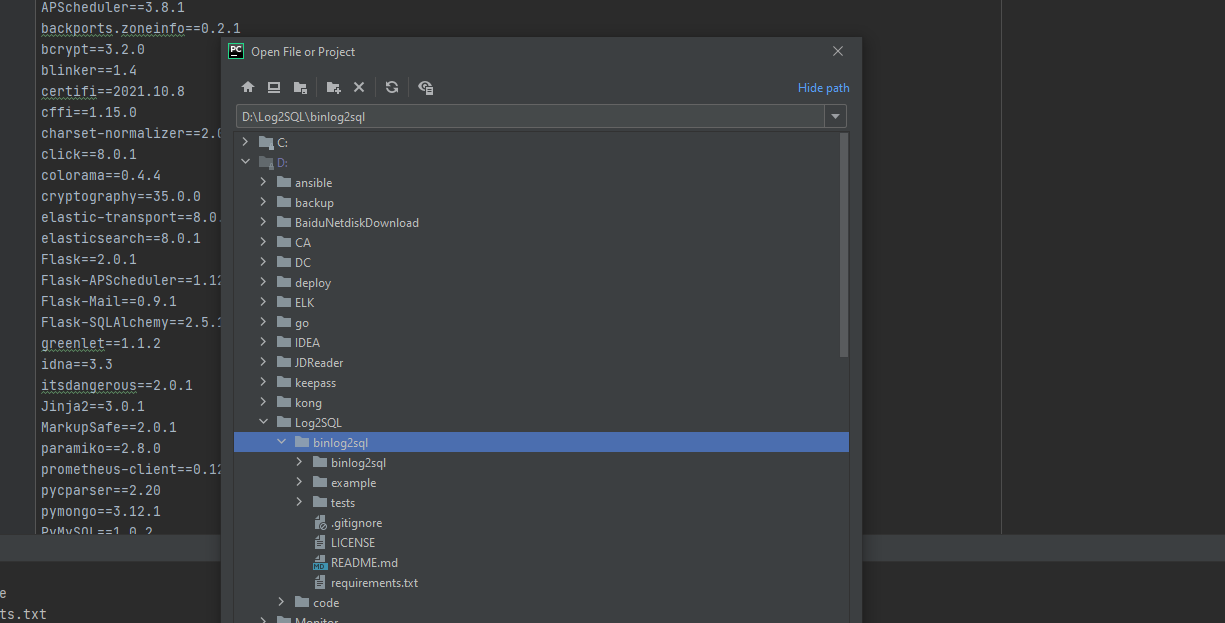The width and height of the screenshot is (1225, 623).
Task: Click the folder icon beside BaiduNetdiskDownload
Action: [284, 222]
